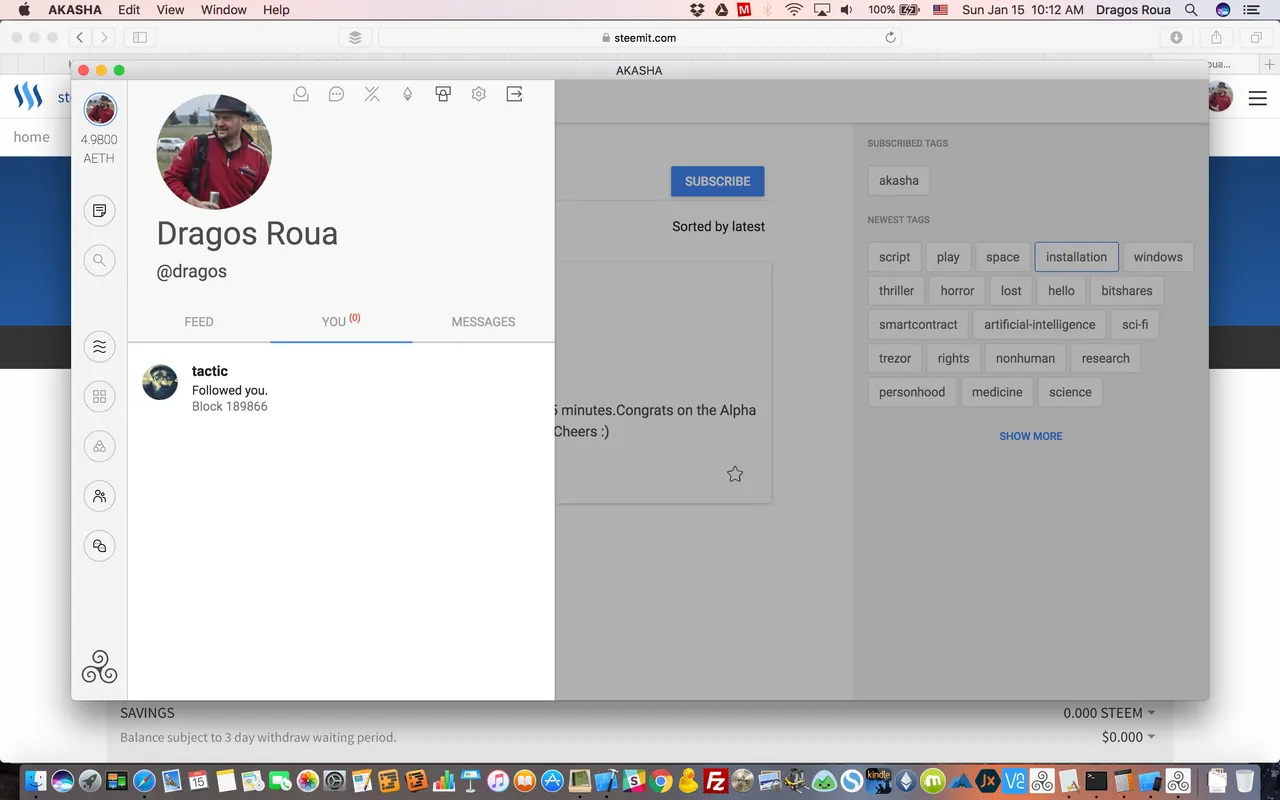Open Spotlight search in menu bar

1191,9
